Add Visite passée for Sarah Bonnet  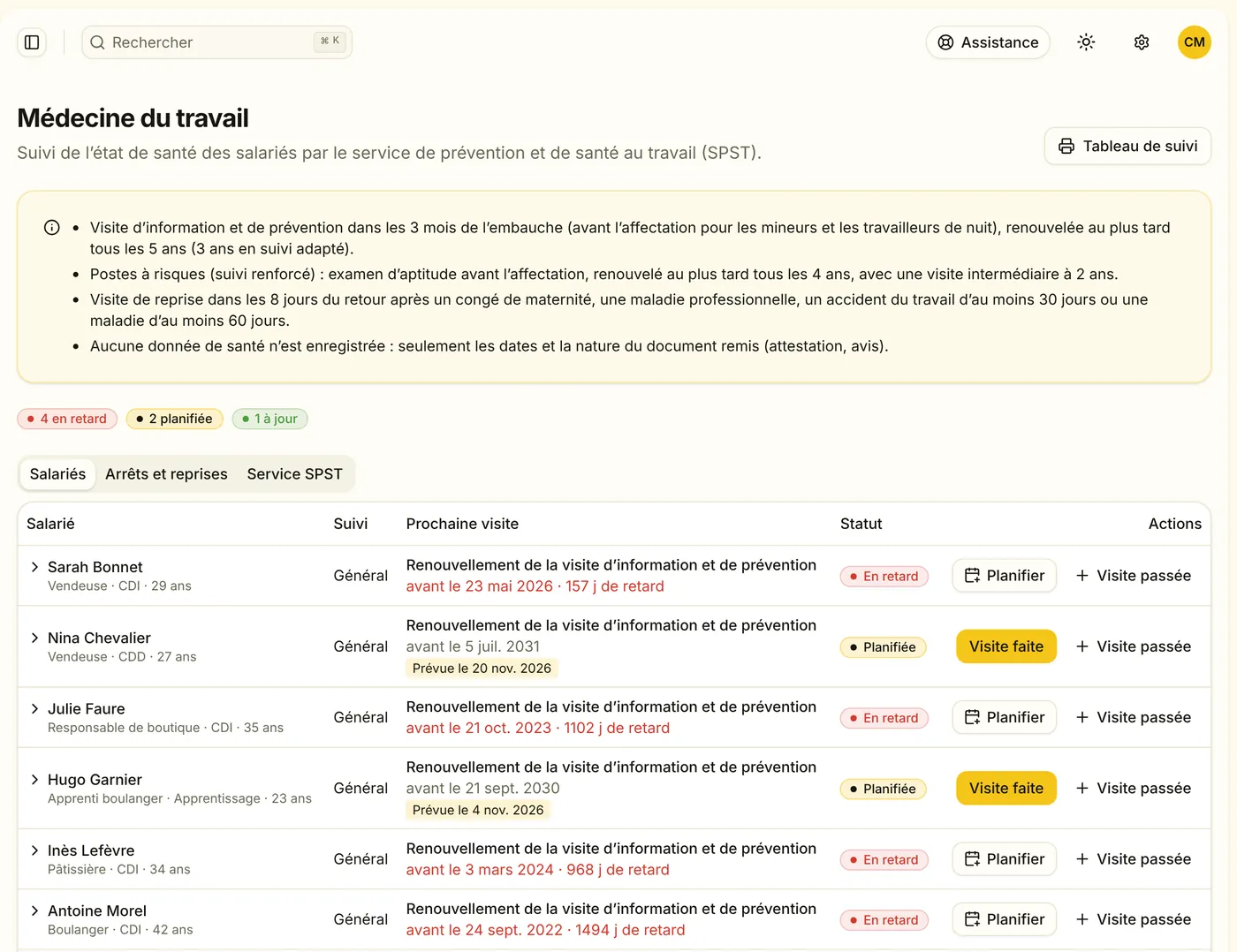[1133, 576]
